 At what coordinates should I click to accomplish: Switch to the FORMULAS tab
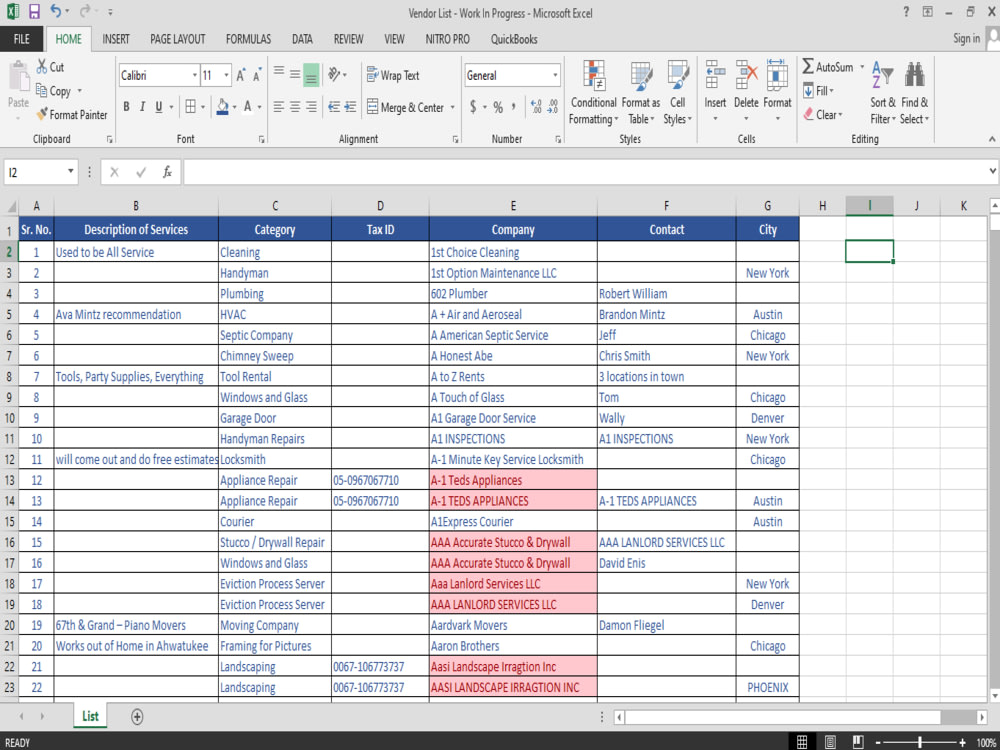coord(248,39)
